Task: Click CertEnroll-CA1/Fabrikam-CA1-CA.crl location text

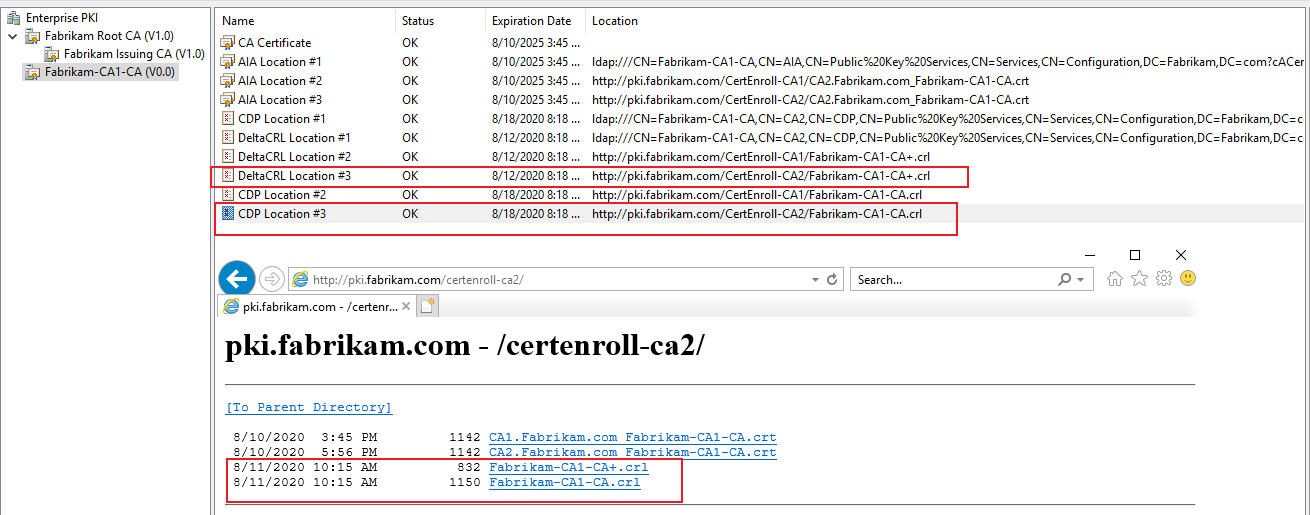Action: [757, 195]
